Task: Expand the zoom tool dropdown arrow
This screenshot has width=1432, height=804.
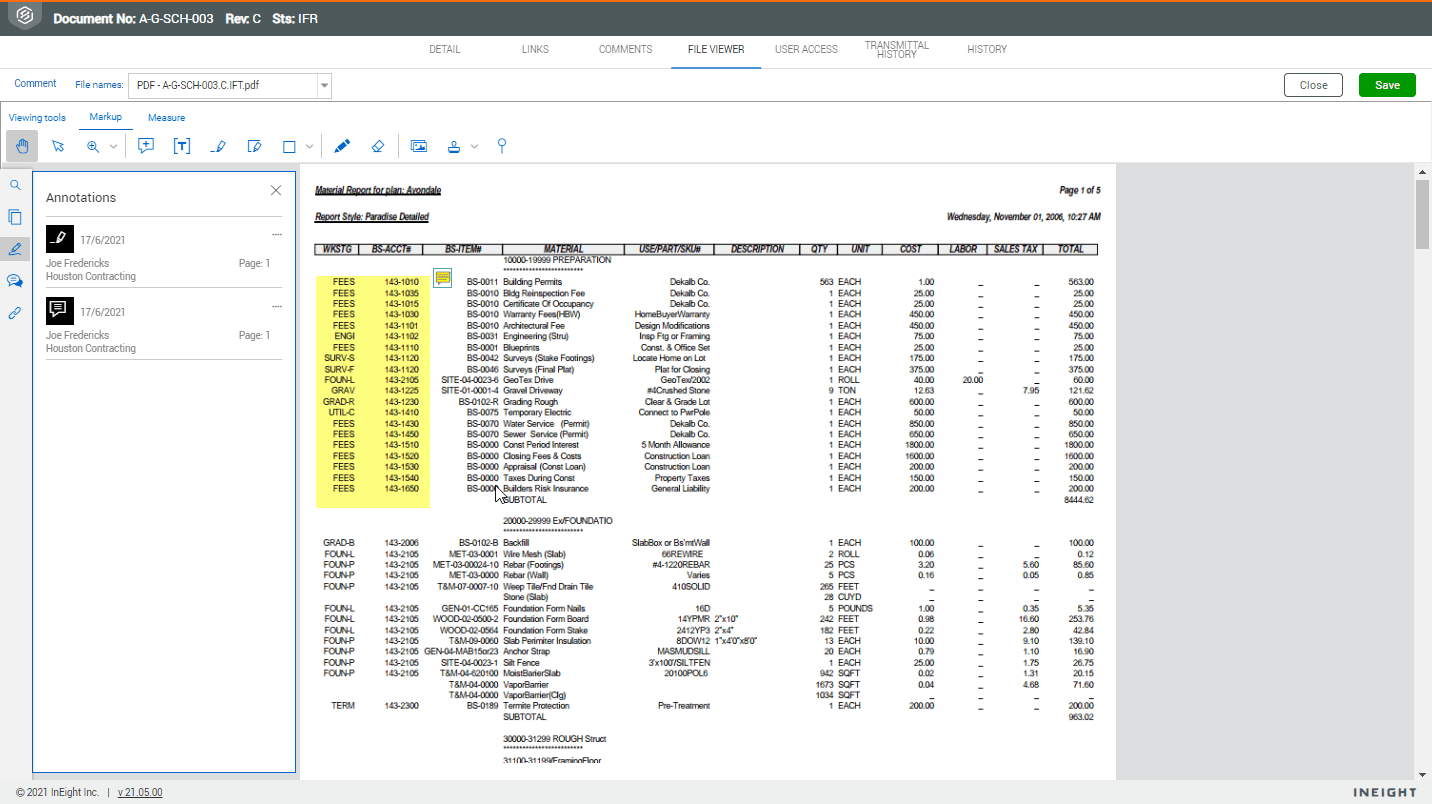Action: click(x=113, y=147)
